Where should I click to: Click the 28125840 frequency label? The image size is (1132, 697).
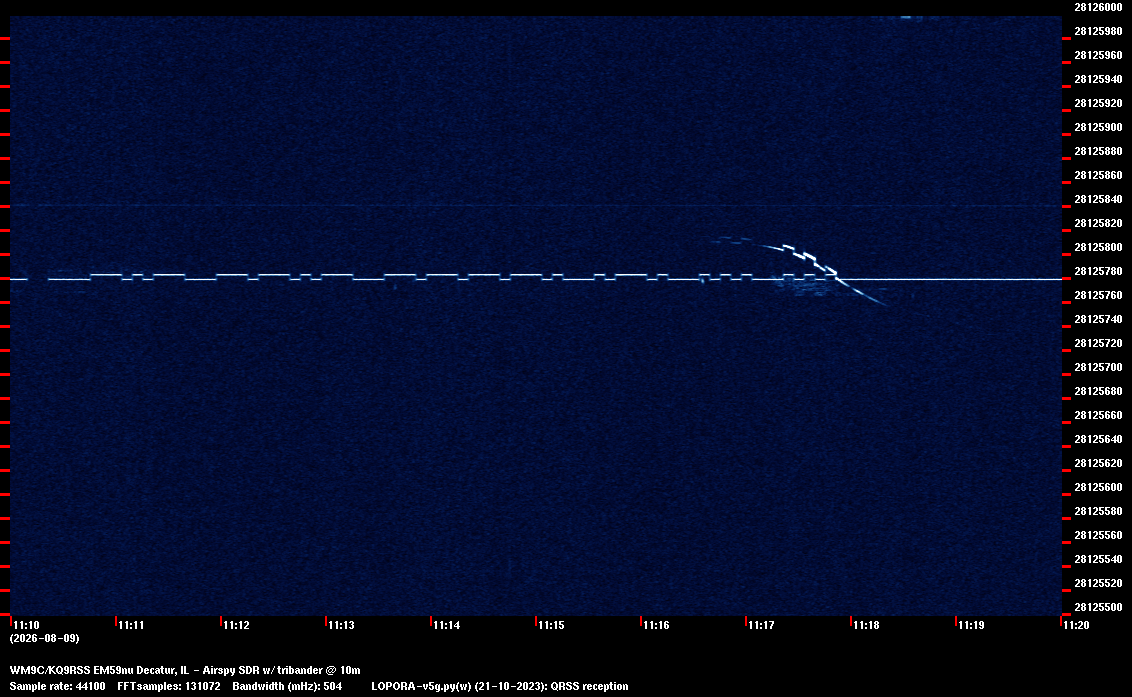pos(1098,199)
